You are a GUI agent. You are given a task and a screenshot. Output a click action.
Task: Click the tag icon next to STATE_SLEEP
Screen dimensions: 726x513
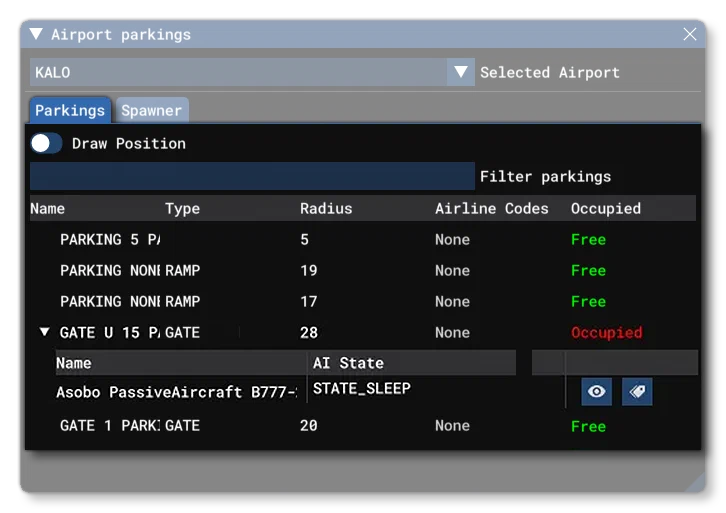click(637, 392)
